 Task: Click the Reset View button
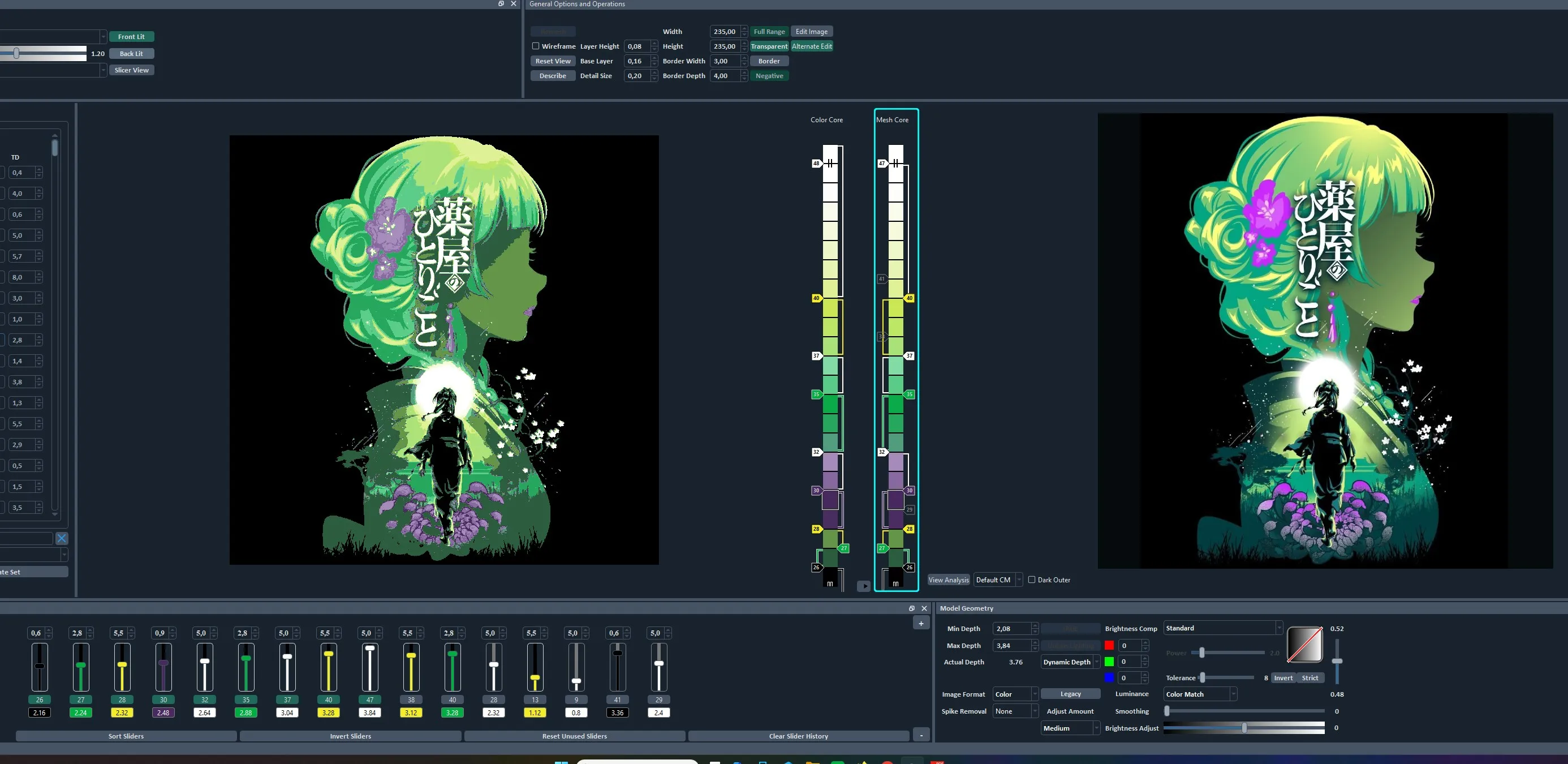coord(553,61)
